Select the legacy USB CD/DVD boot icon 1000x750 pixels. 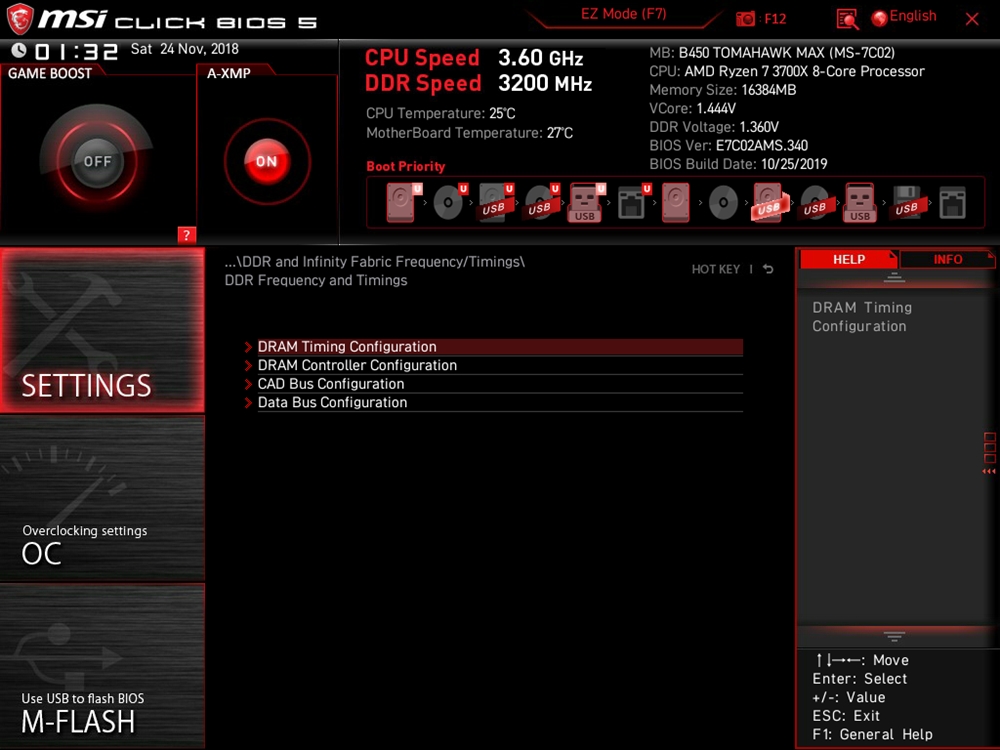814,202
